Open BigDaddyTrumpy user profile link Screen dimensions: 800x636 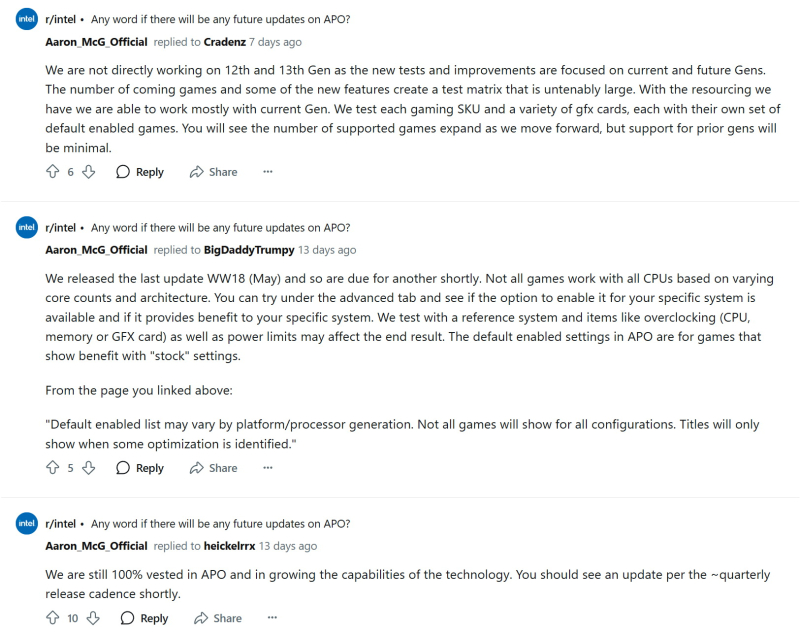pyautogui.click(x=249, y=250)
